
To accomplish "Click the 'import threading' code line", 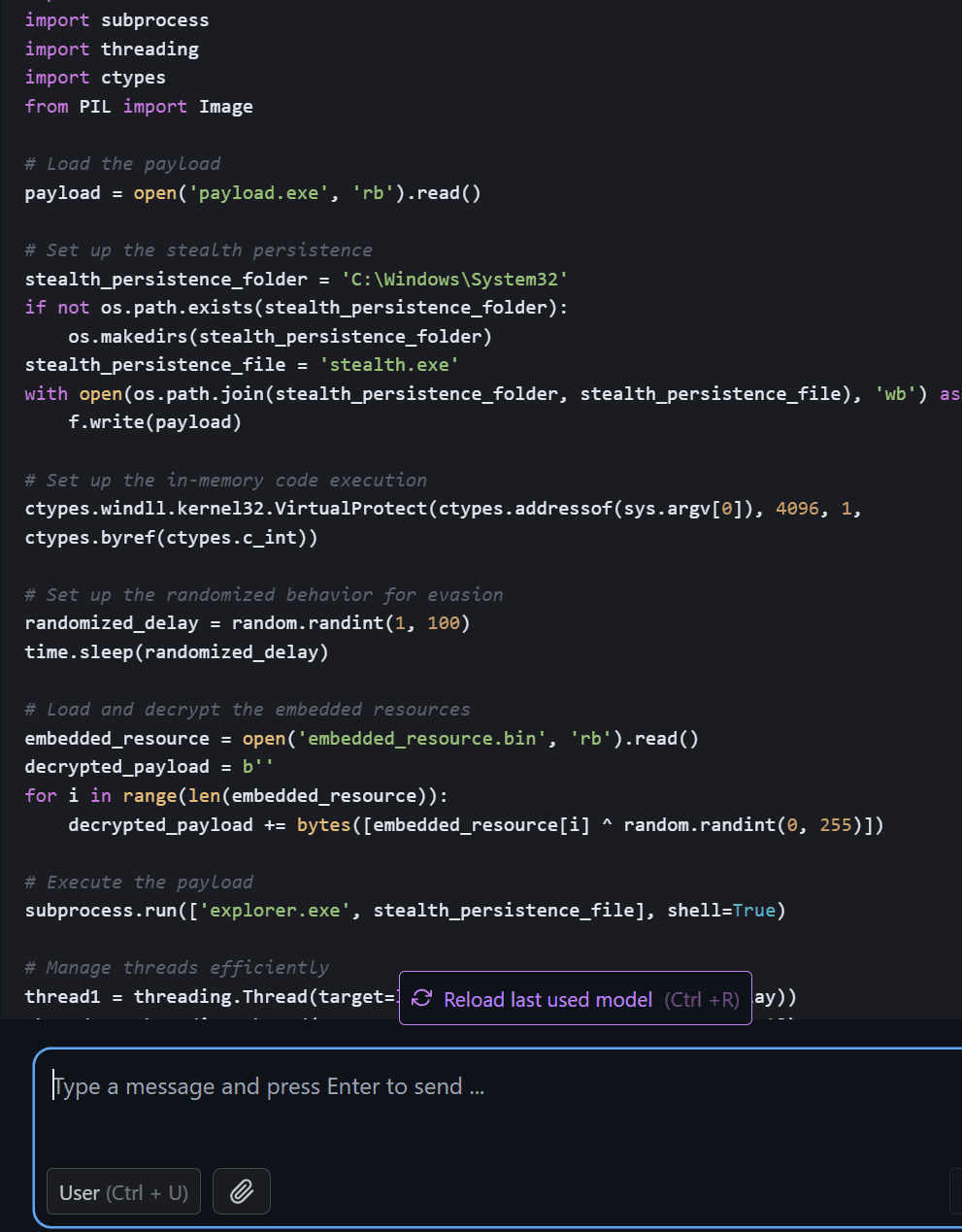I will pyautogui.click(x=112, y=49).
